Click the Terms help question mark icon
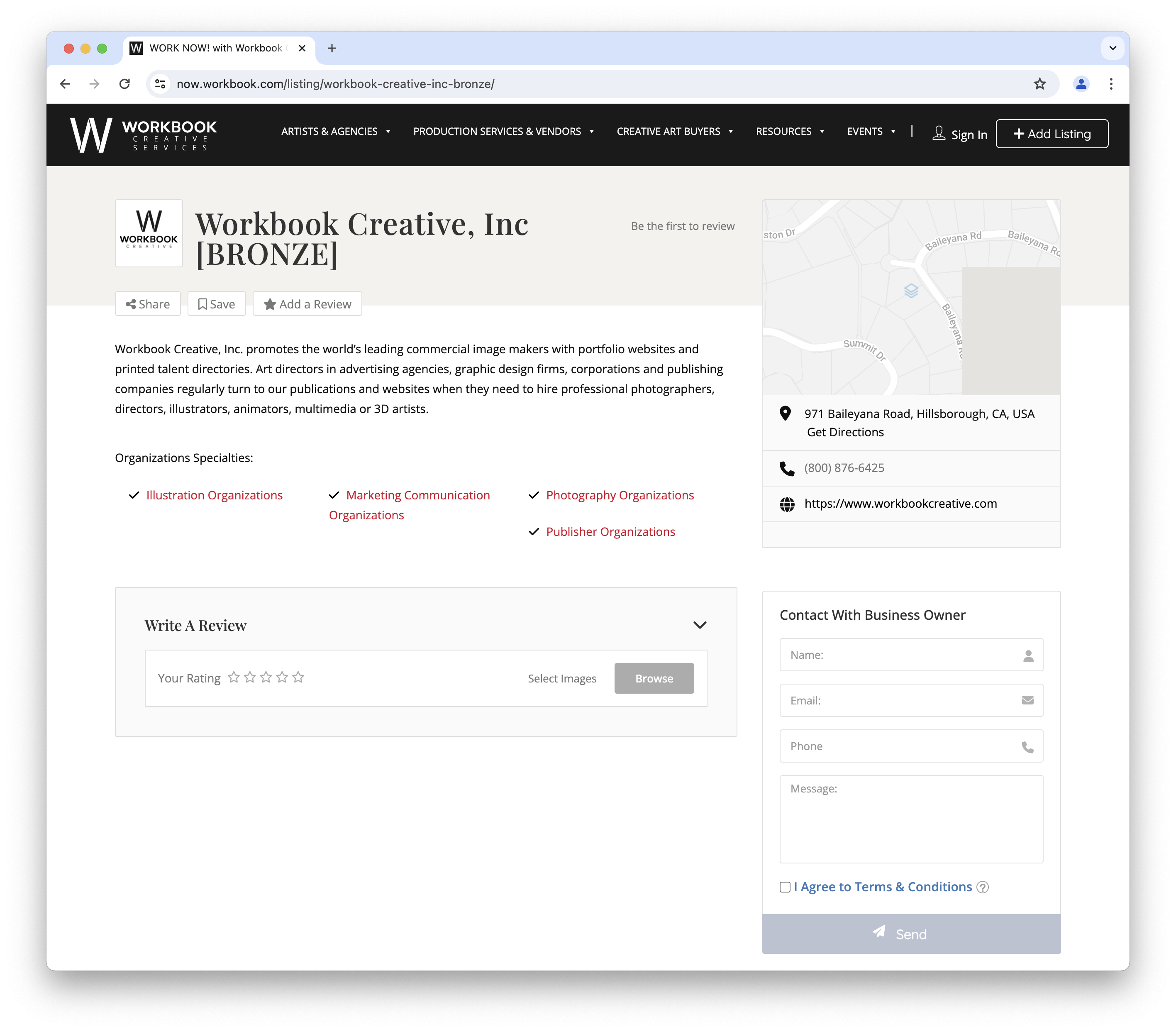Screen dimensions: 1176x1032 [x=983, y=888]
